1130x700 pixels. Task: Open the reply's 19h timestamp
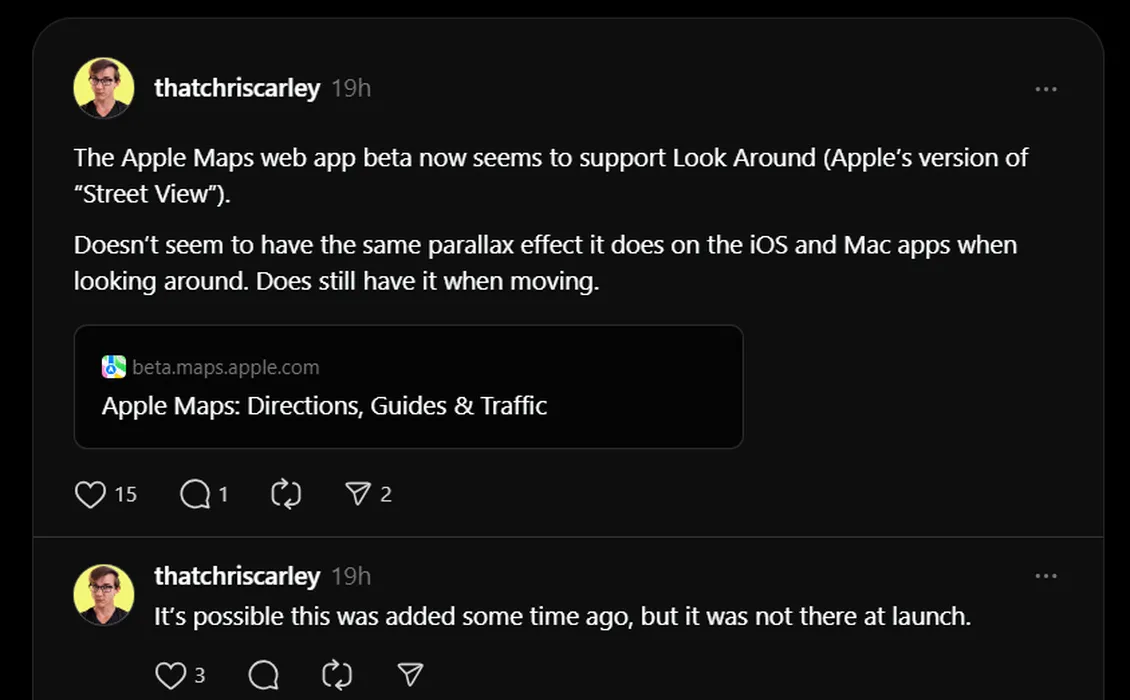[351, 577]
